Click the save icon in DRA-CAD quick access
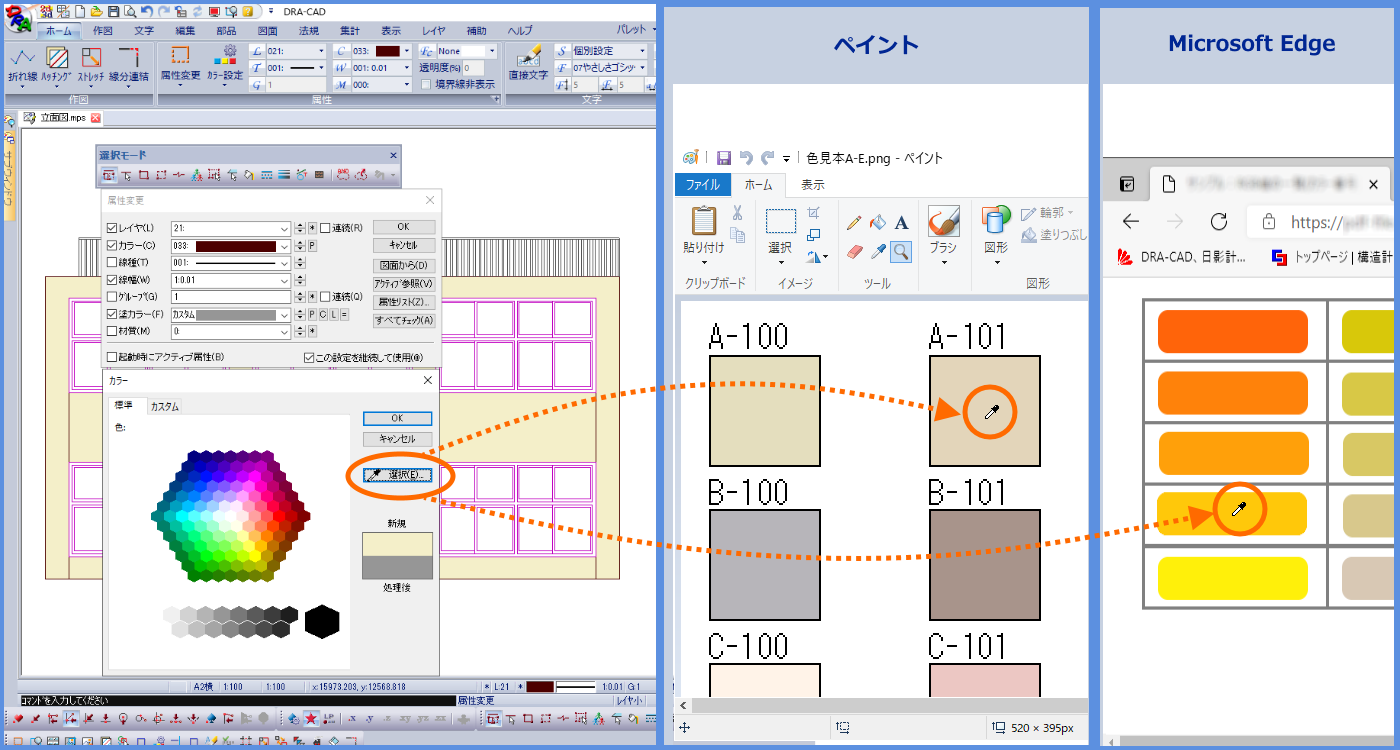The height and width of the screenshot is (750, 1400). [x=114, y=11]
